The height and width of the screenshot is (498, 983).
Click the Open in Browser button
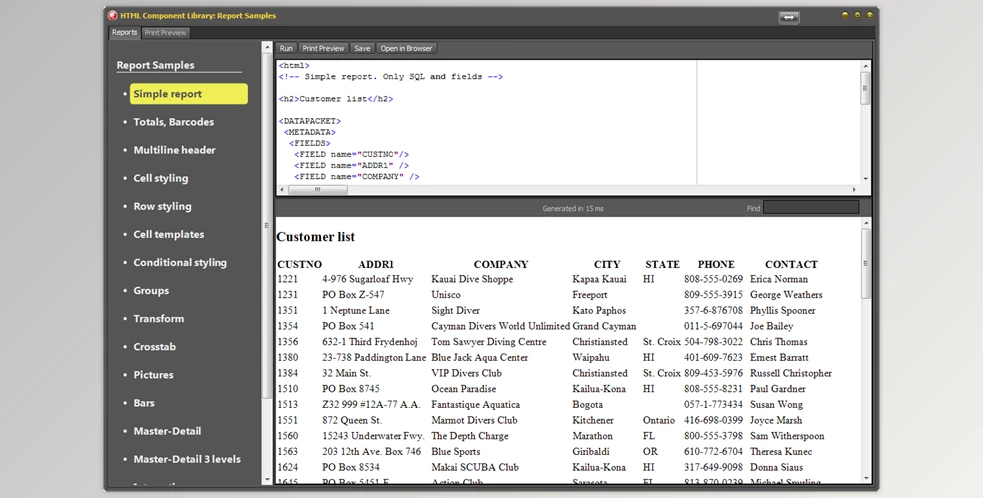[406, 48]
